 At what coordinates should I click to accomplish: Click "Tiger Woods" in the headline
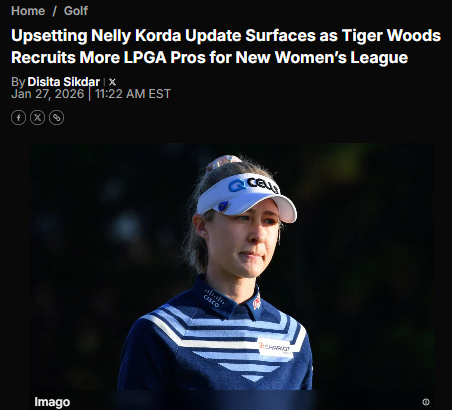(x=391, y=36)
